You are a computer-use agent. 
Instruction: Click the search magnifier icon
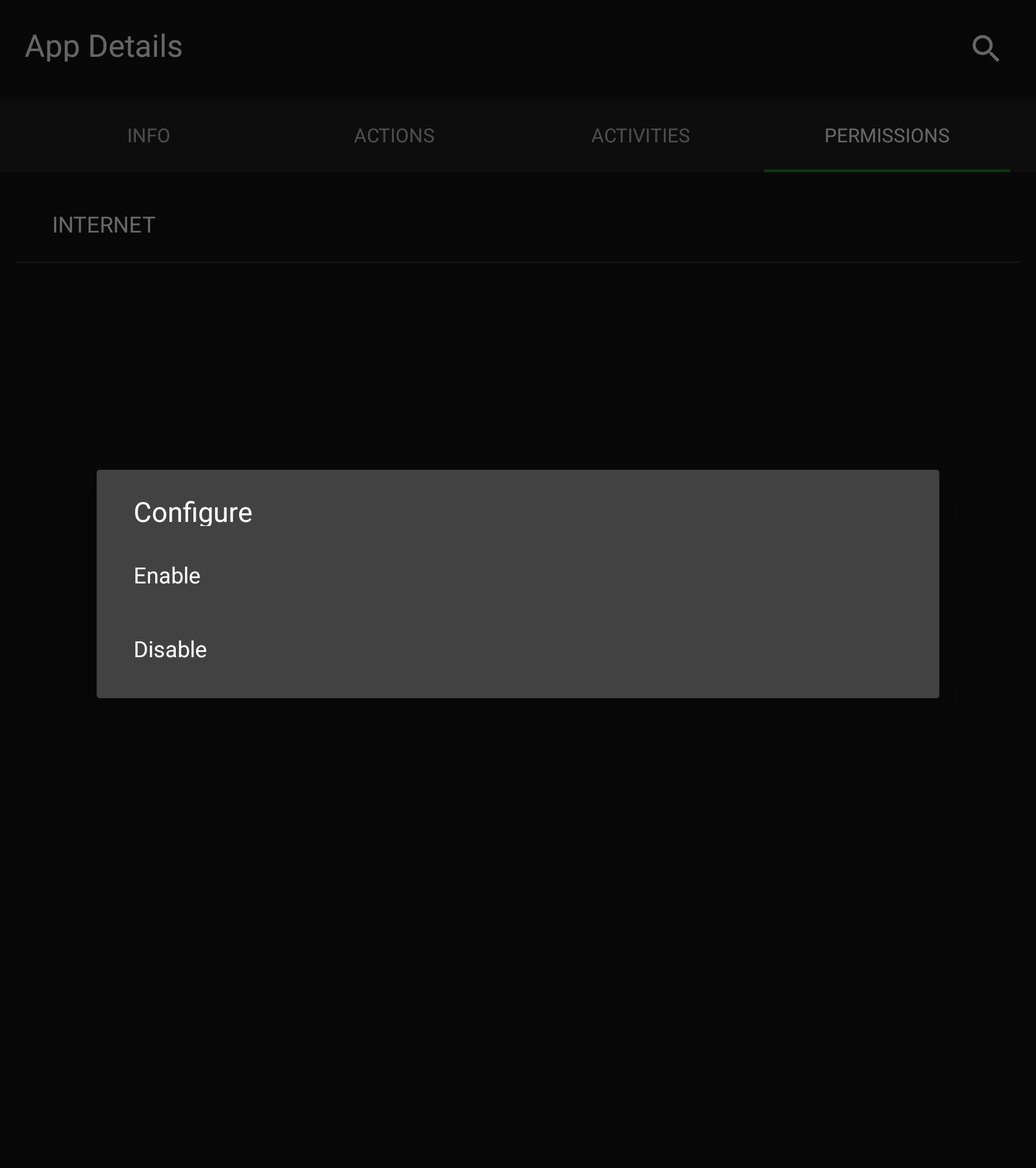pyautogui.click(x=985, y=48)
